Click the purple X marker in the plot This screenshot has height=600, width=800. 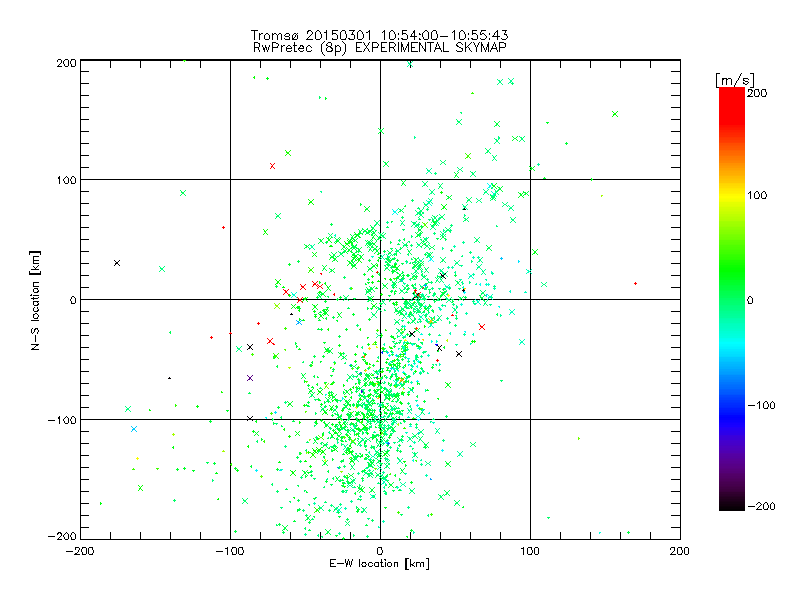[250, 378]
